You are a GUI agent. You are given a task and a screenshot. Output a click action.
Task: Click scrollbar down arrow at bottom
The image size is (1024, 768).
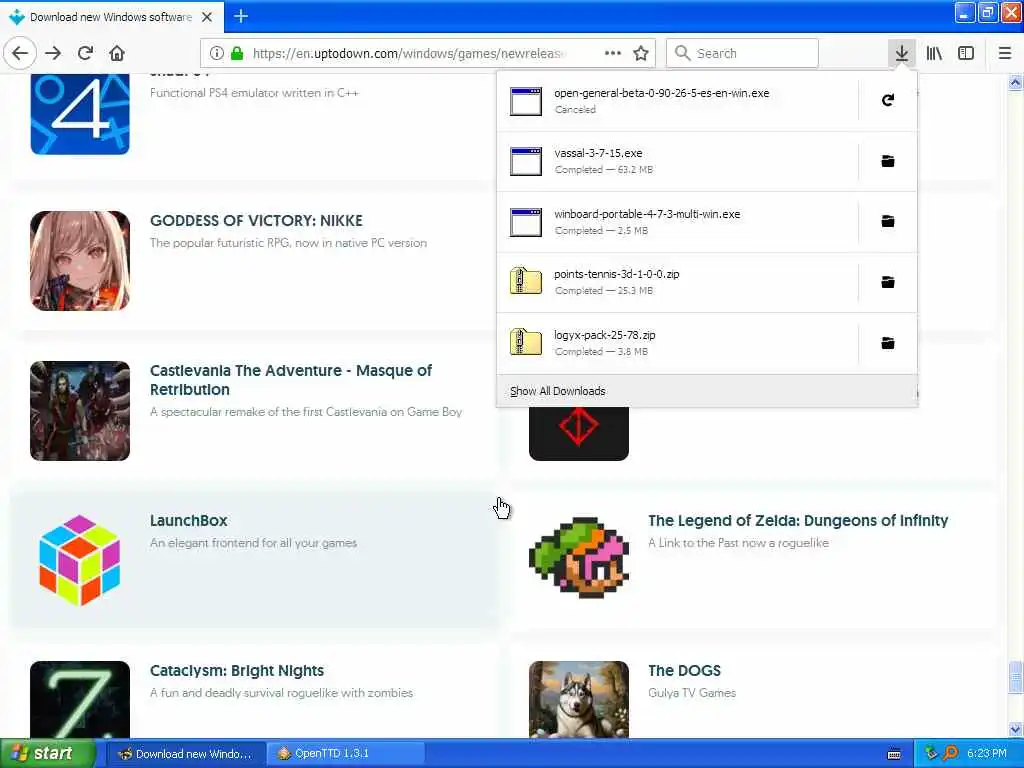click(1016, 729)
